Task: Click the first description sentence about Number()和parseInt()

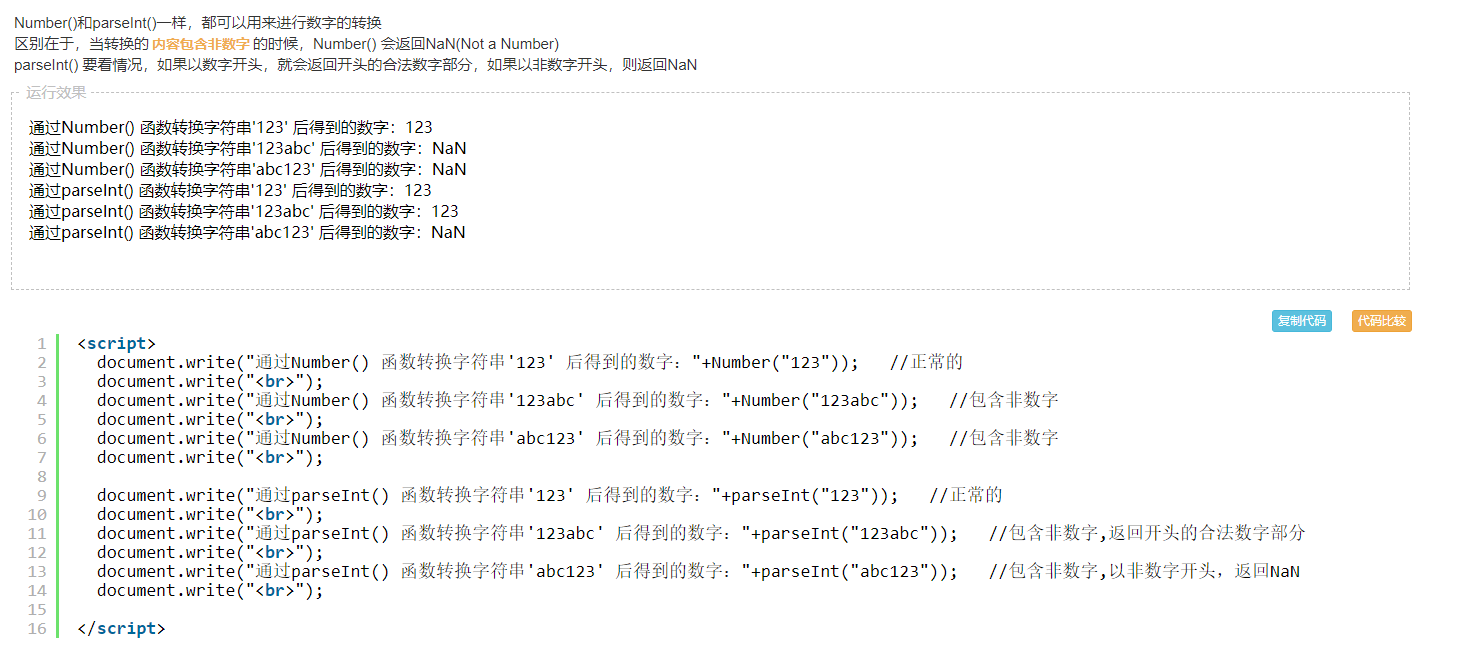Action: click(198, 22)
